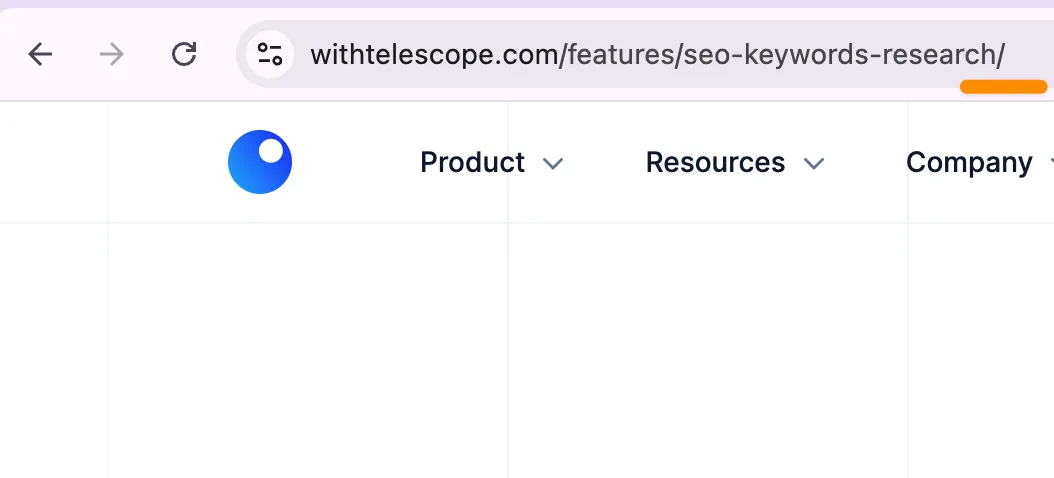Click the greyed forward arrow button
This screenshot has height=478, width=1054.
(x=112, y=54)
